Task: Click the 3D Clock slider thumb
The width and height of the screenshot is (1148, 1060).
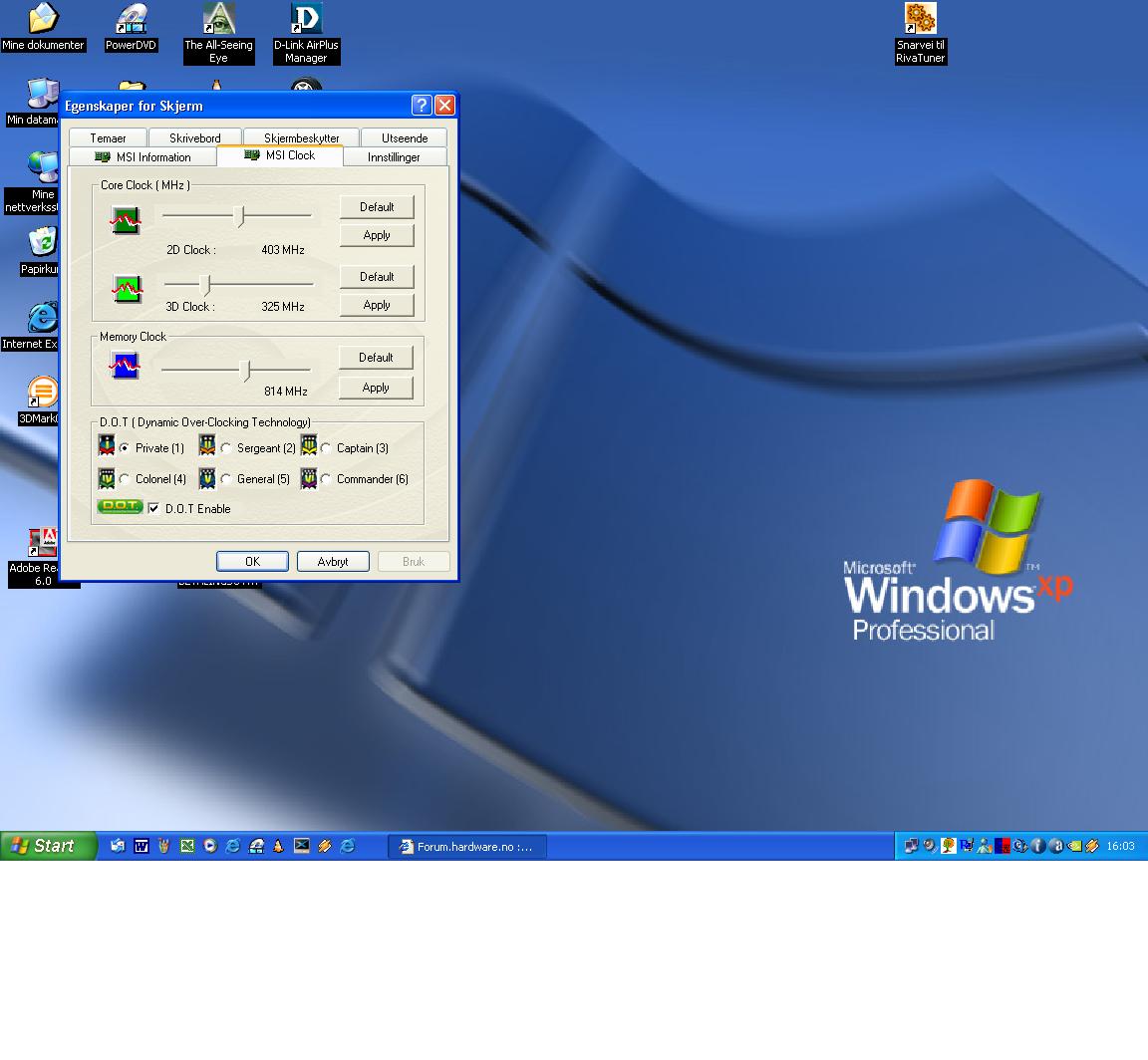Action: point(205,284)
